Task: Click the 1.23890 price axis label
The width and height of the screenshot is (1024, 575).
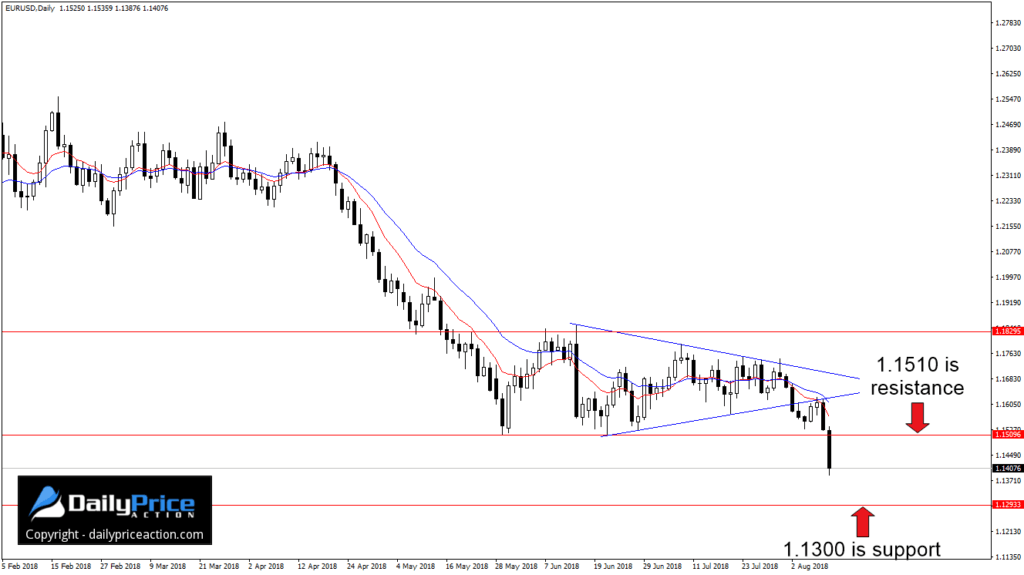Action: (1008, 150)
